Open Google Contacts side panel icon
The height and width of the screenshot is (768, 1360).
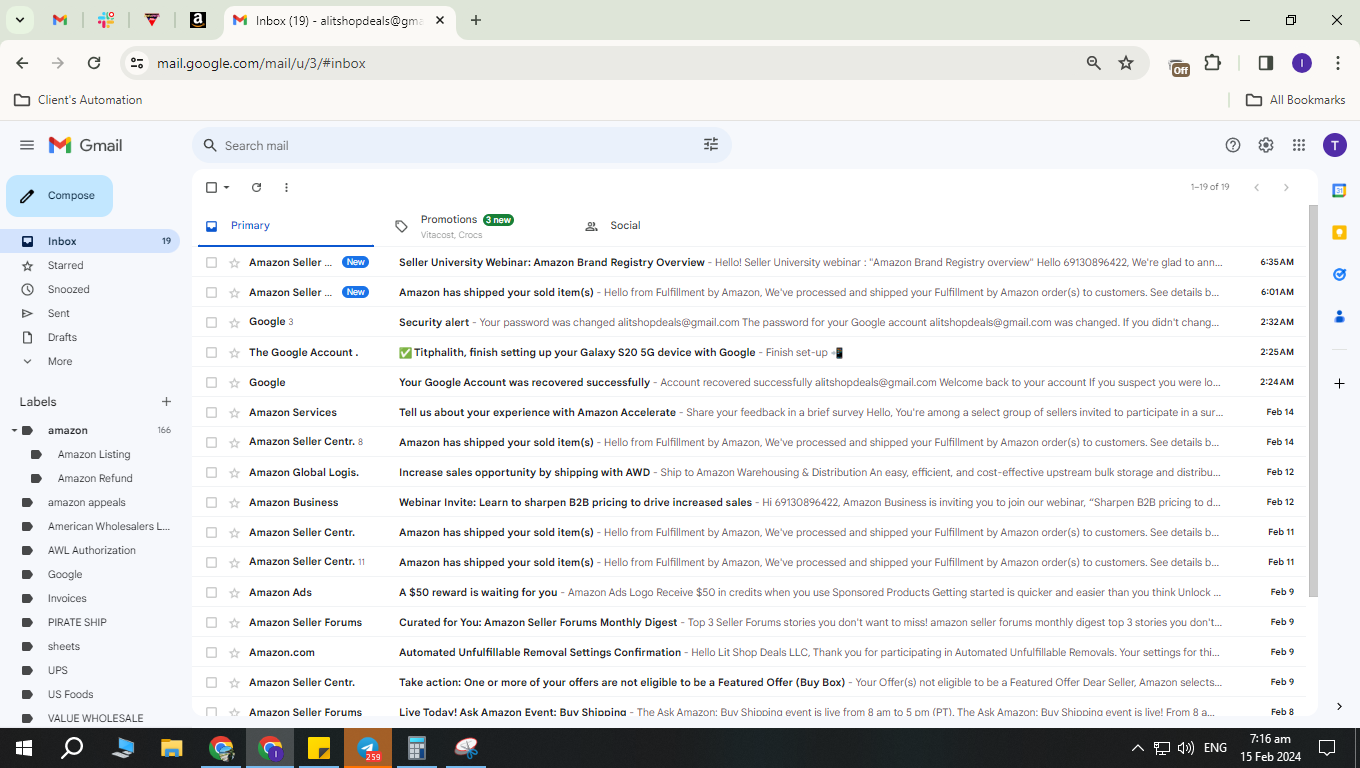(x=1339, y=316)
